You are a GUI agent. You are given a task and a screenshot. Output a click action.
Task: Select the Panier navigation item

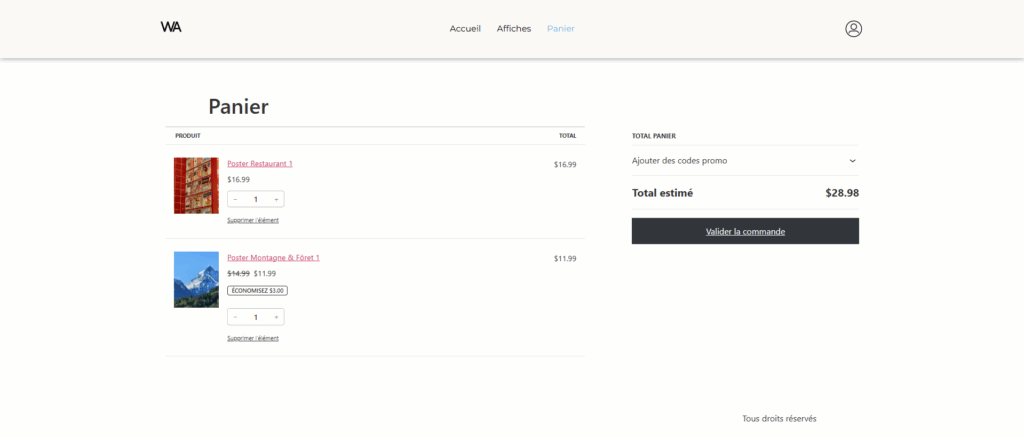coord(560,29)
